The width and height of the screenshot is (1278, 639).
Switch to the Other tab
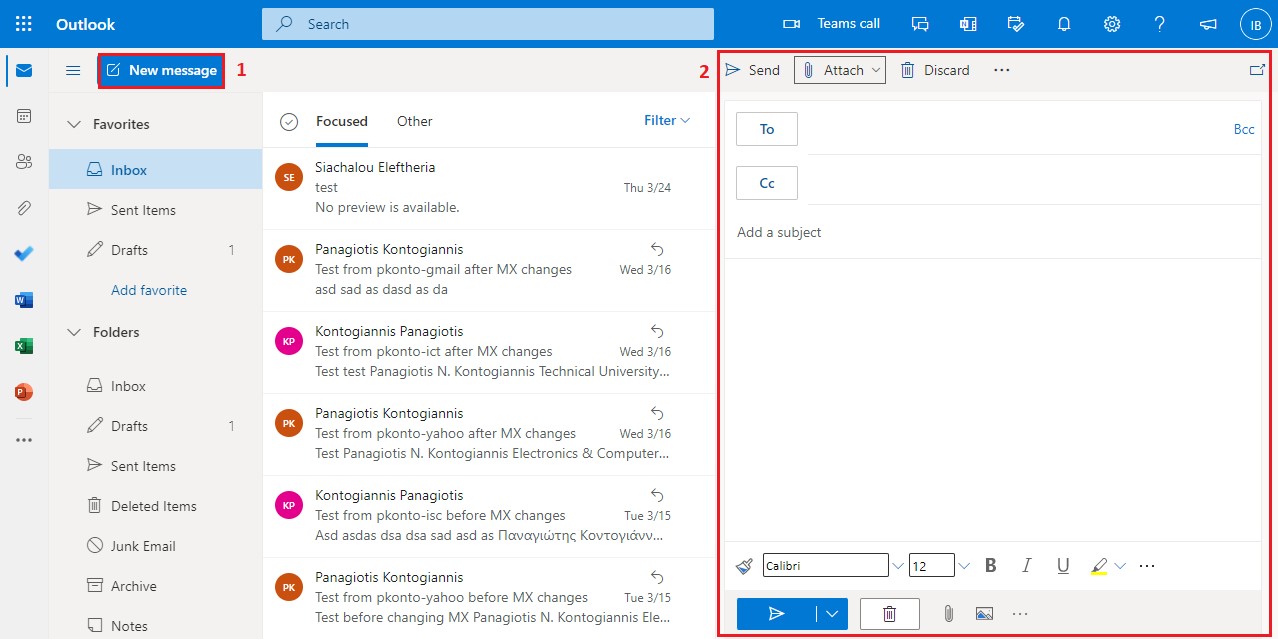coord(414,121)
